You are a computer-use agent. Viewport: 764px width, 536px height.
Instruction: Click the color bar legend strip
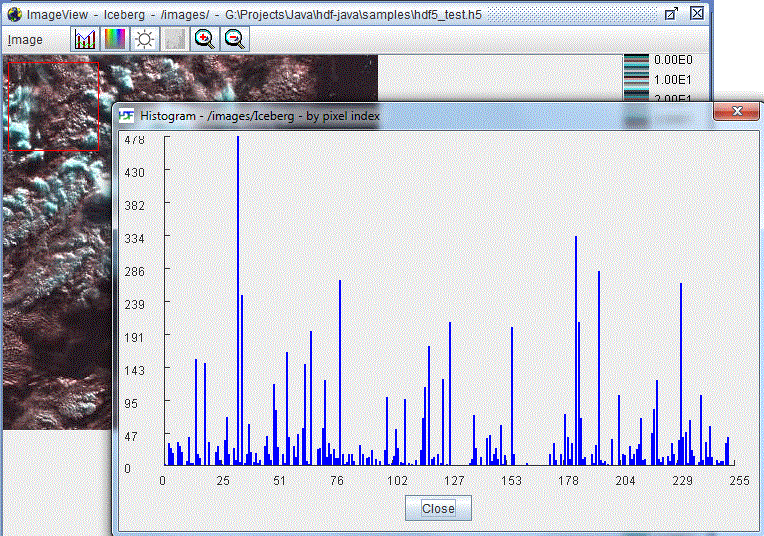click(636, 78)
